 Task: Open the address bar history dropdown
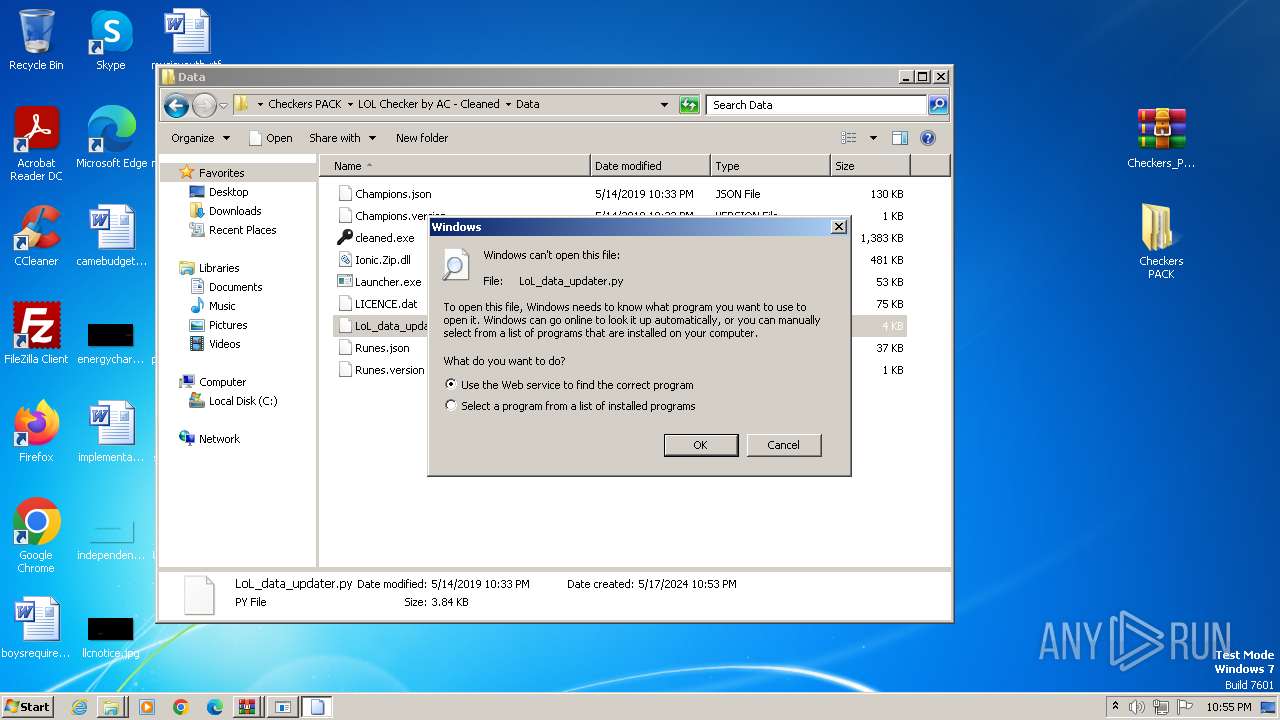click(x=665, y=104)
